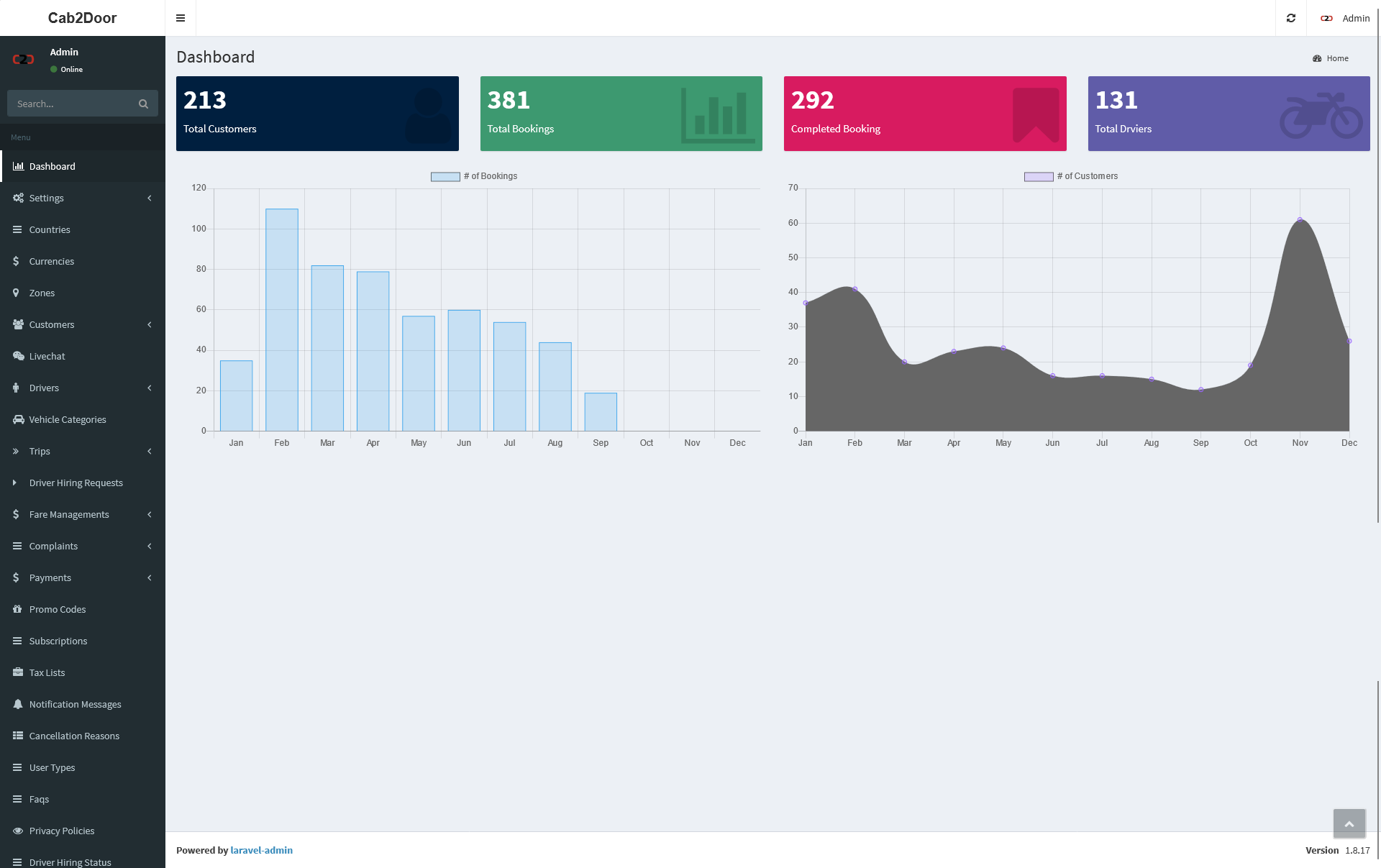The width and height of the screenshot is (1381, 868).
Task: Click the Cab2Door logo title
Action: pos(82,18)
